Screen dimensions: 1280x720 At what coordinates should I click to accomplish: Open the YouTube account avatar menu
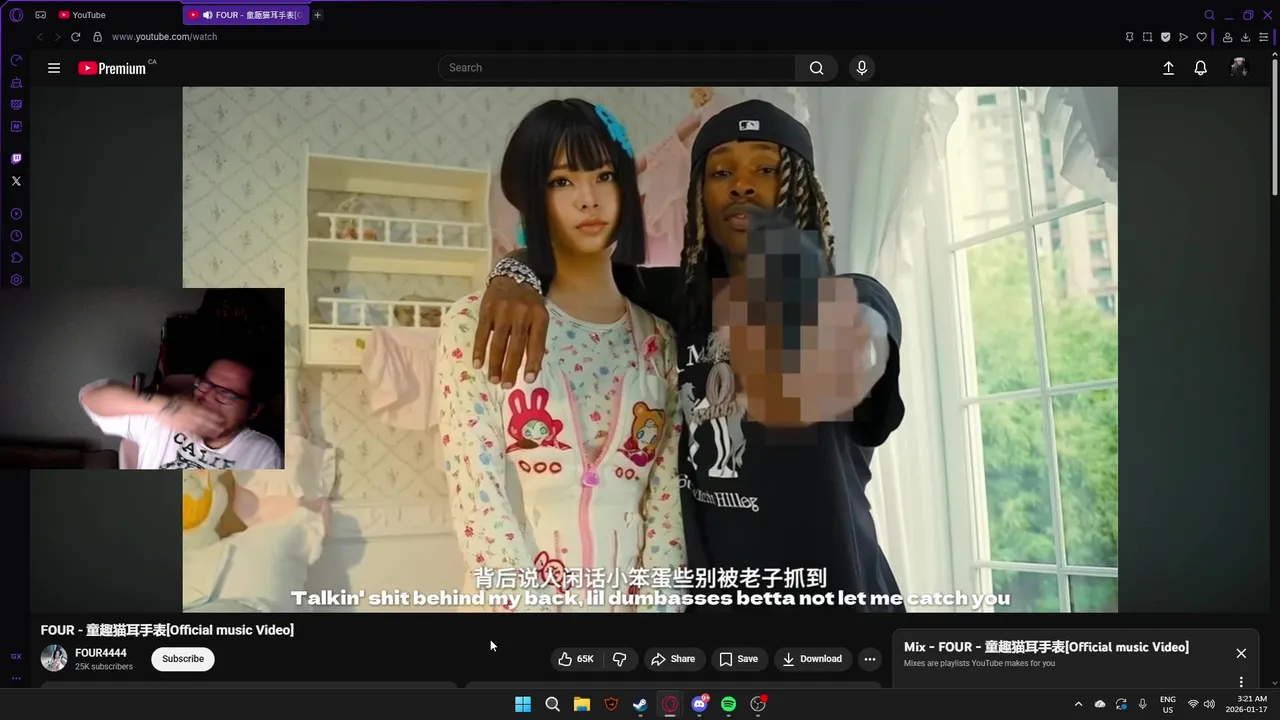point(1239,68)
